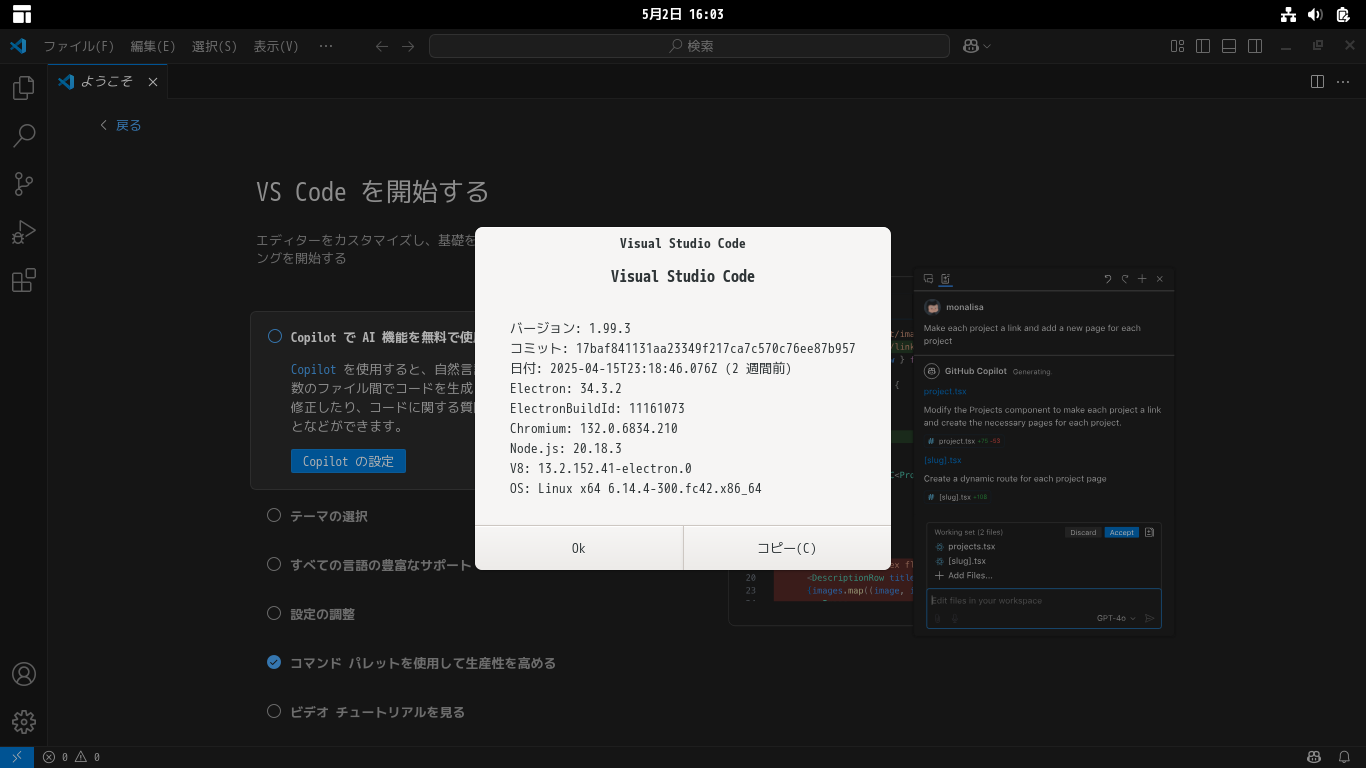Click the V8: 13.2.152.41-electron.0 line
Image resolution: width=1366 pixels, height=768 pixels.
click(x=601, y=468)
